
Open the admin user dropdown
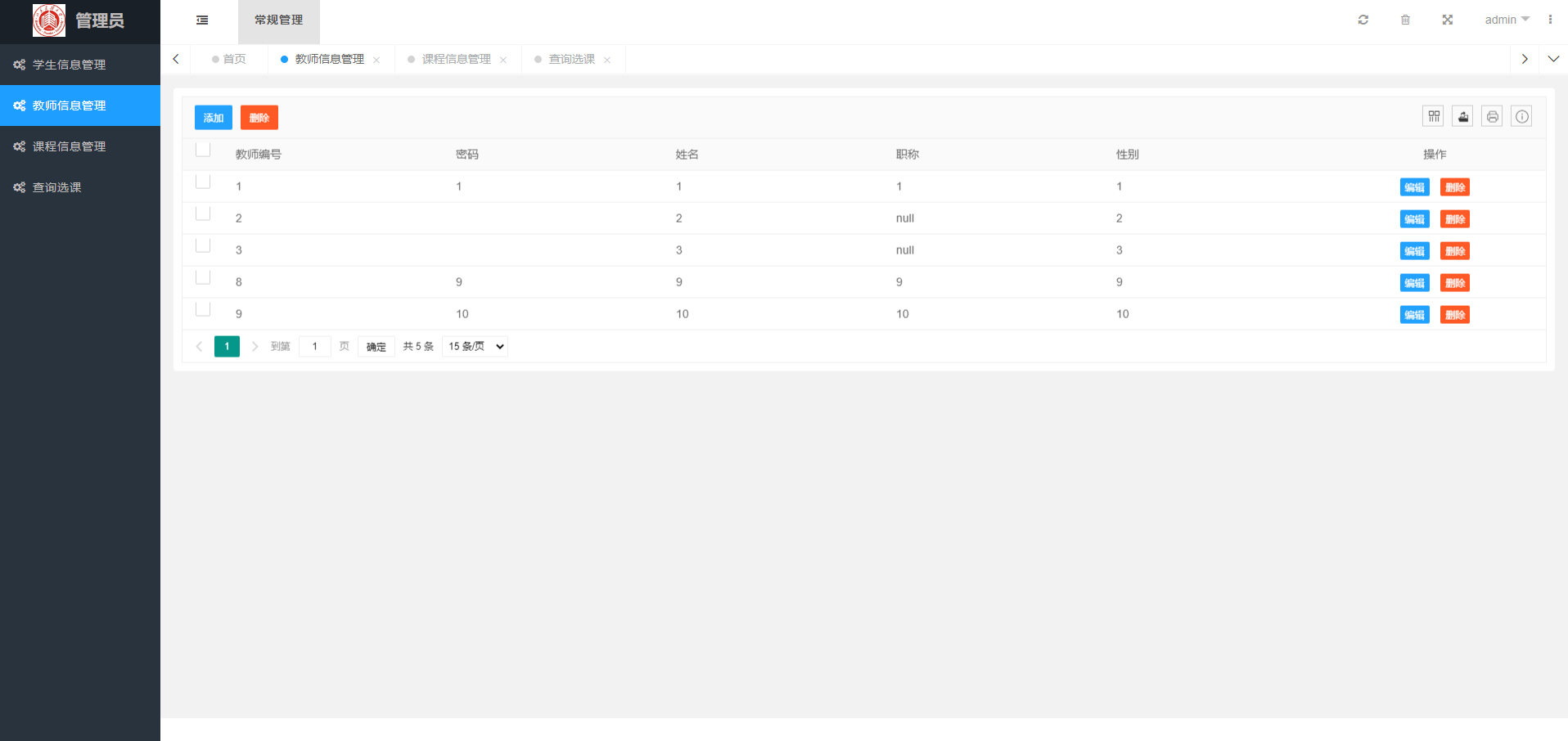coord(1507,20)
